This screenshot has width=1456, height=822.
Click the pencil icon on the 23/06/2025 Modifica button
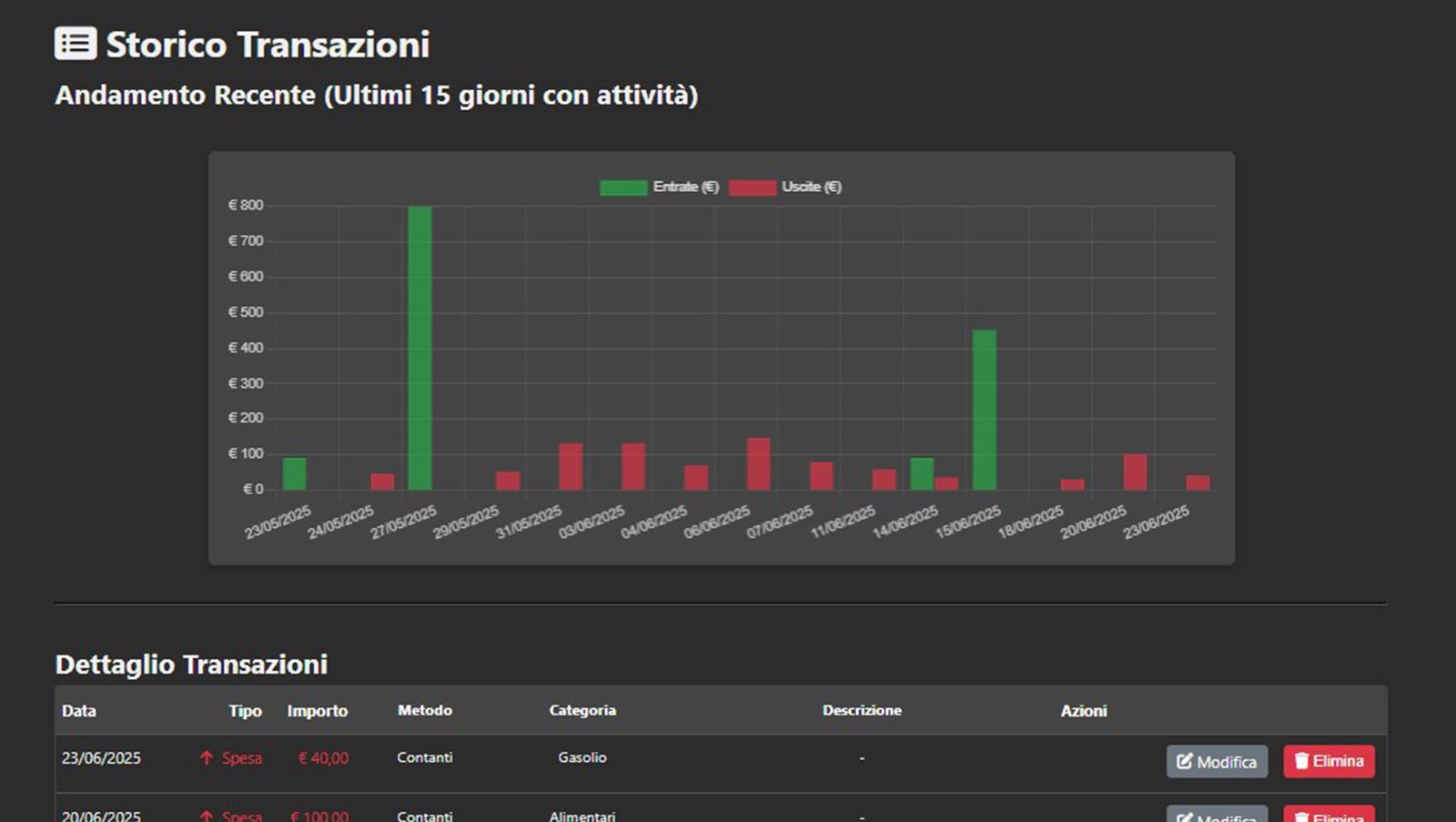1183,761
